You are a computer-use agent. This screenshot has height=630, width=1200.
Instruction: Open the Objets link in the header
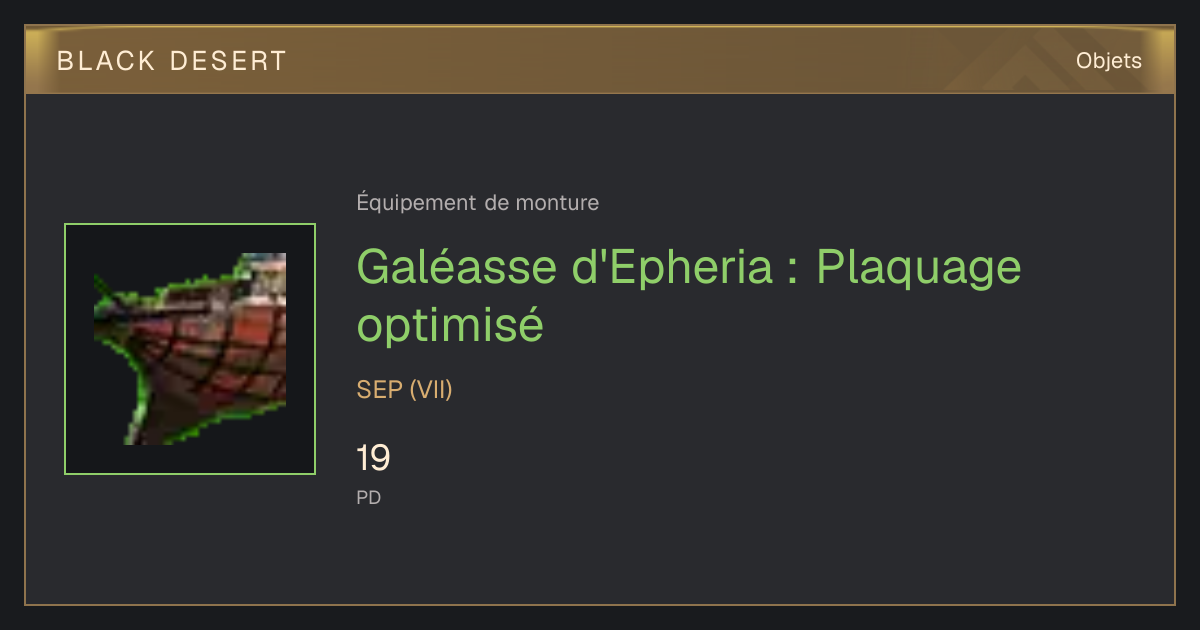[x=1108, y=61]
